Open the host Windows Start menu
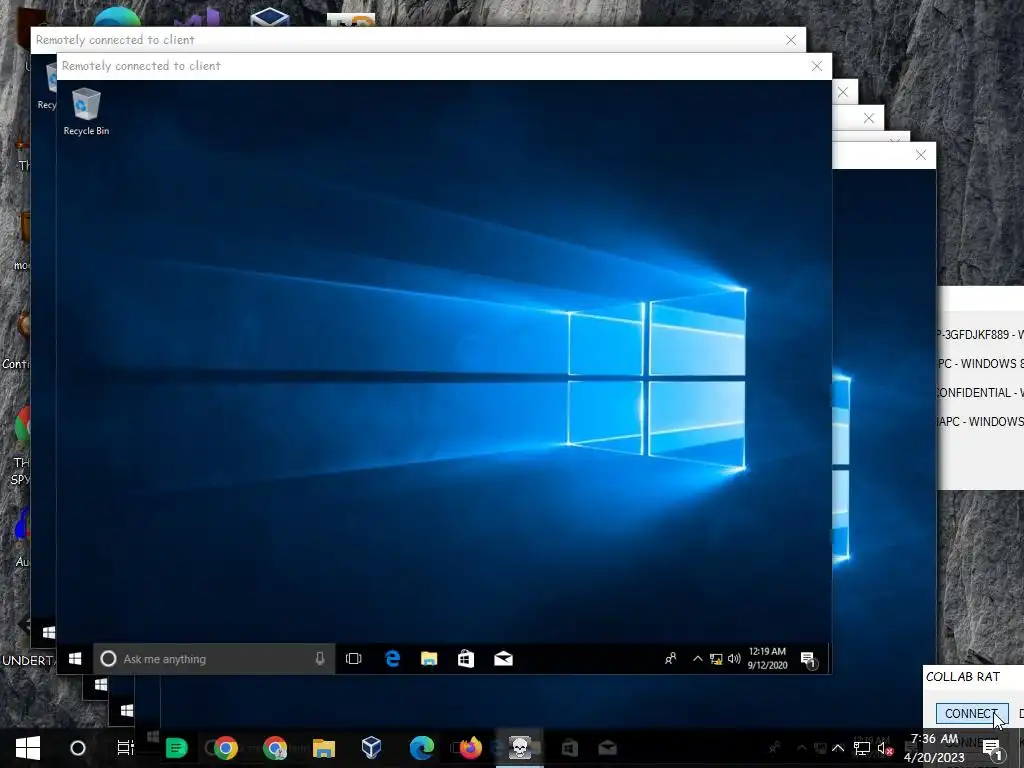1024x768 pixels. tap(27, 748)
